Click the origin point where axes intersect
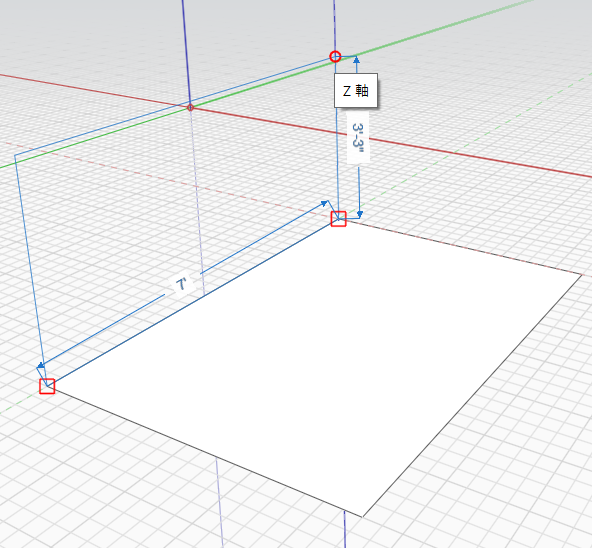The width and height of the screenshot is (592, 548). point(190,108)
